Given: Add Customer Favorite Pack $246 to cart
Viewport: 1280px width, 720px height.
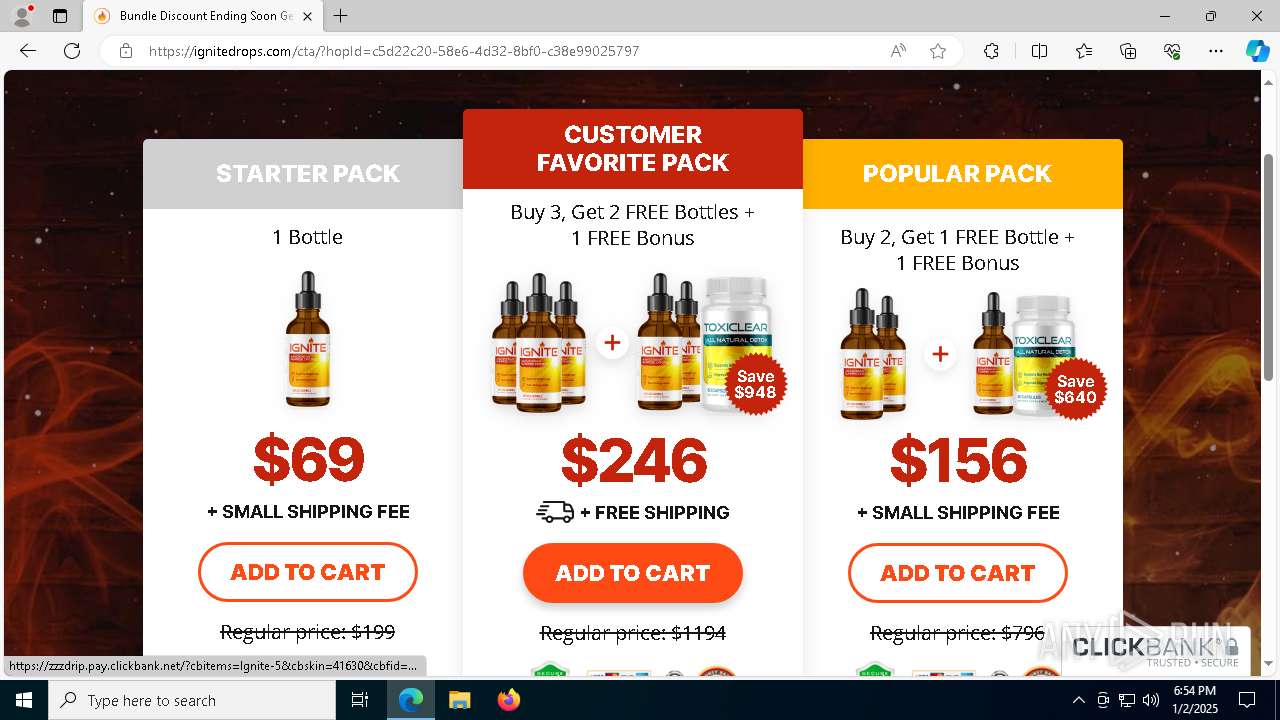Looking at the screenshot, I should 633,573.
